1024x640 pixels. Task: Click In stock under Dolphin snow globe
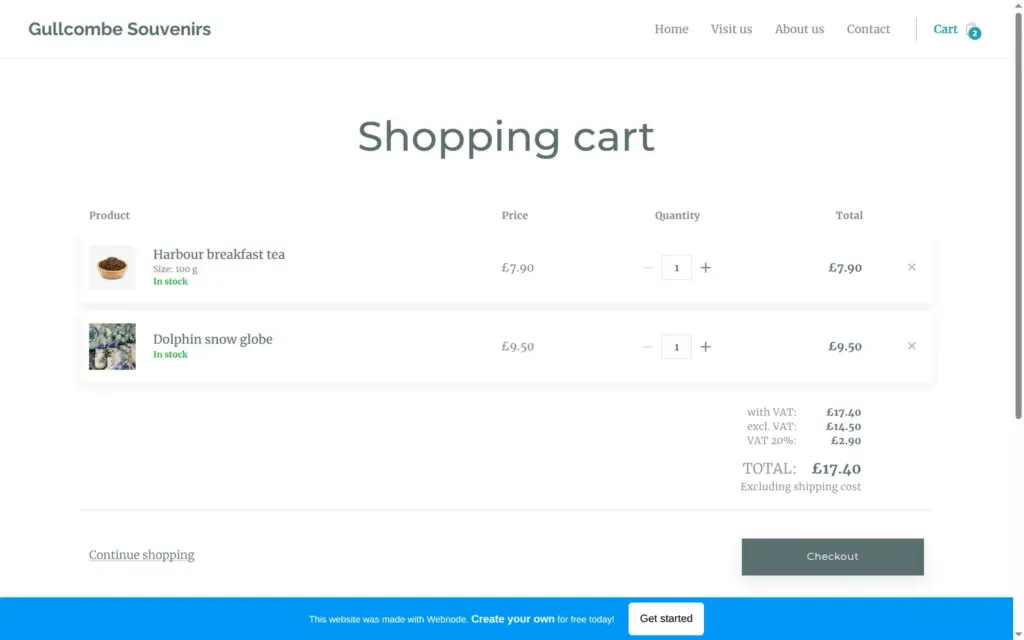pyautogui.click(x=170, y=355)
